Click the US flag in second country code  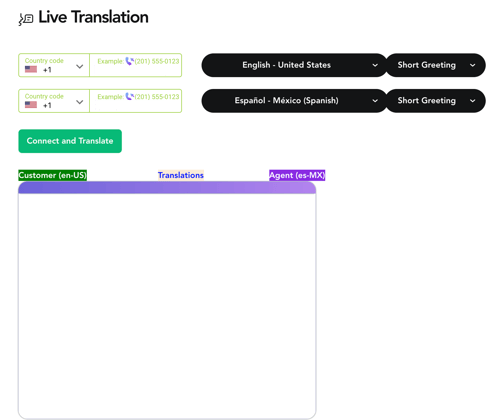click(31, 105)
